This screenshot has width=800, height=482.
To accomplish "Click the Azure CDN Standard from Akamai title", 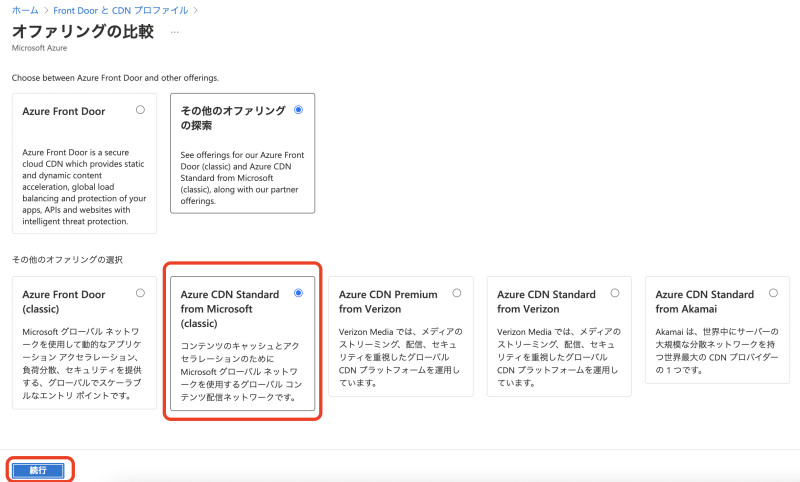I will point(705,302).
